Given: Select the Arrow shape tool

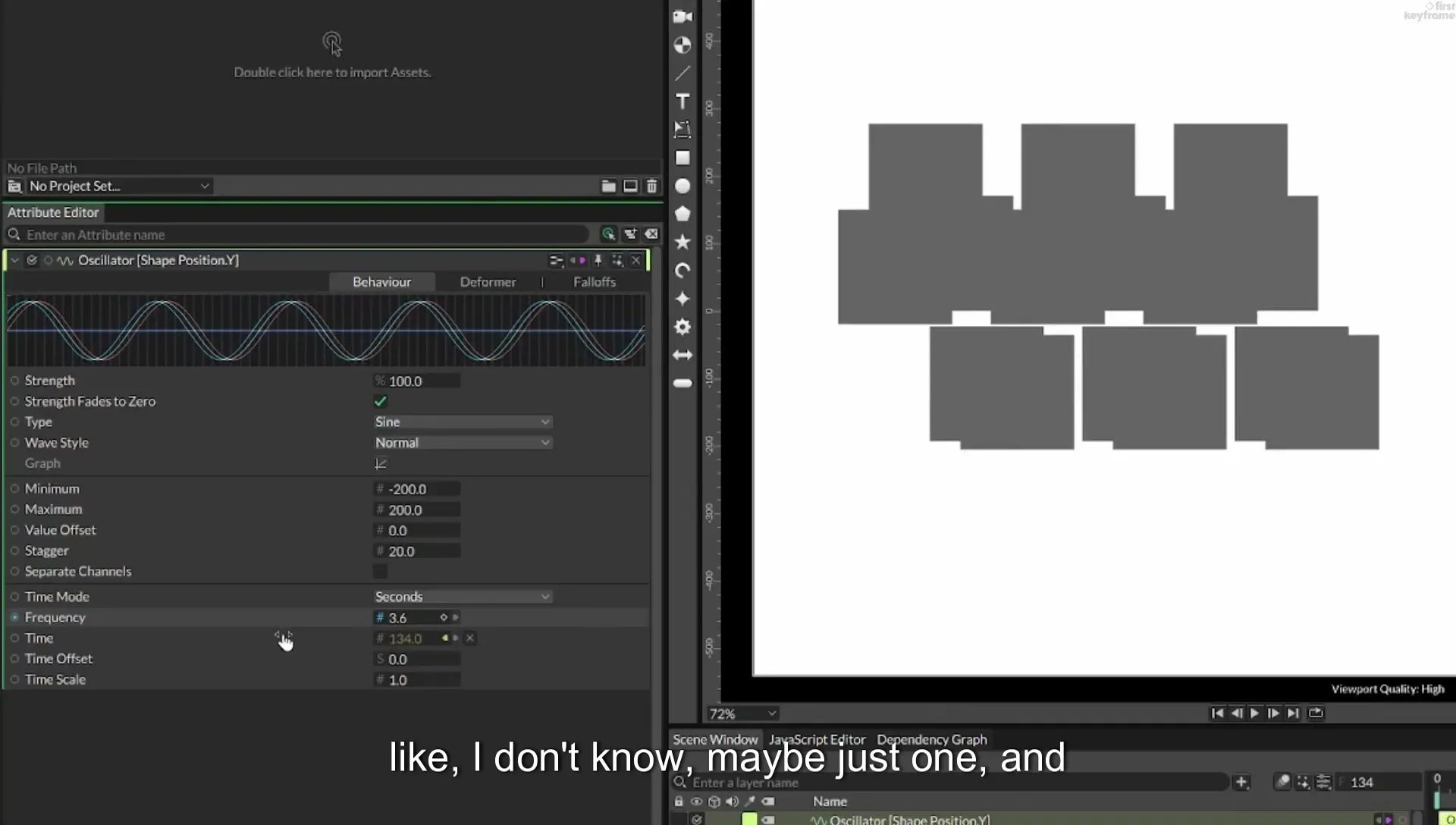Looking at the screenshot, I should (x=682, y=355).
